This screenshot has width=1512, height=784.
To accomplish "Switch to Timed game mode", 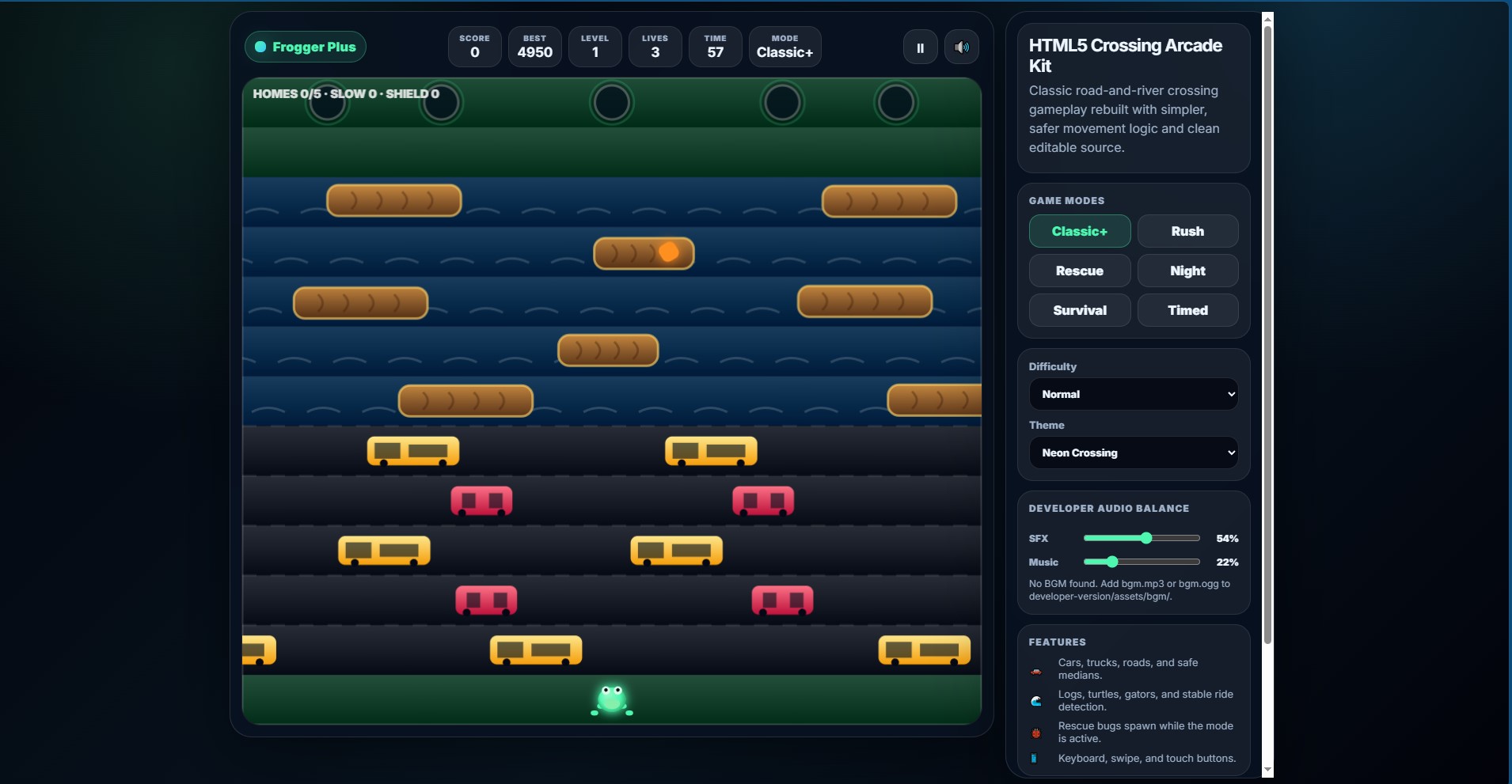I will 1187,310.
